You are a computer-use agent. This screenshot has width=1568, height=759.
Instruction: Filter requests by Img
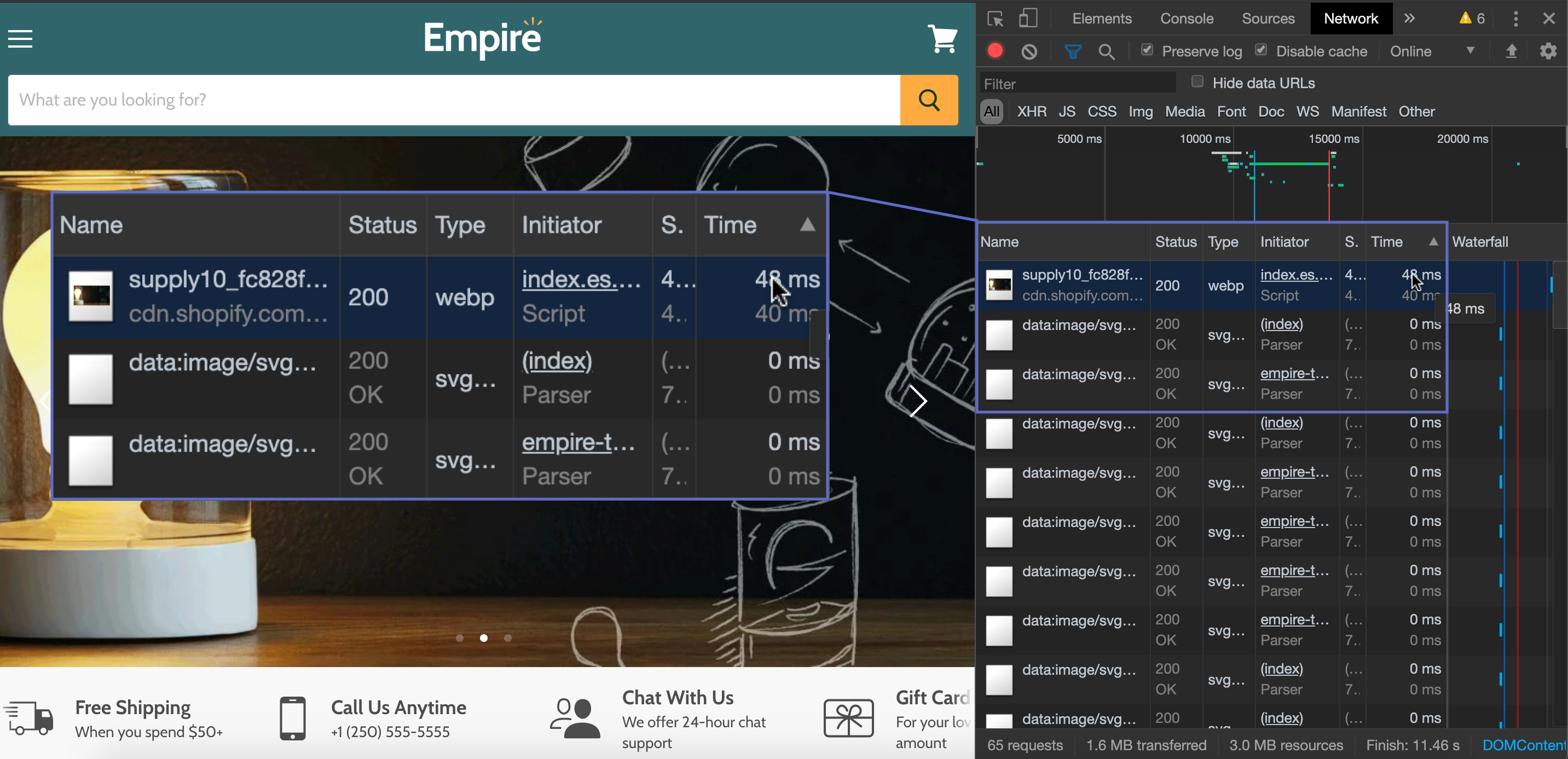(1141, 112)
